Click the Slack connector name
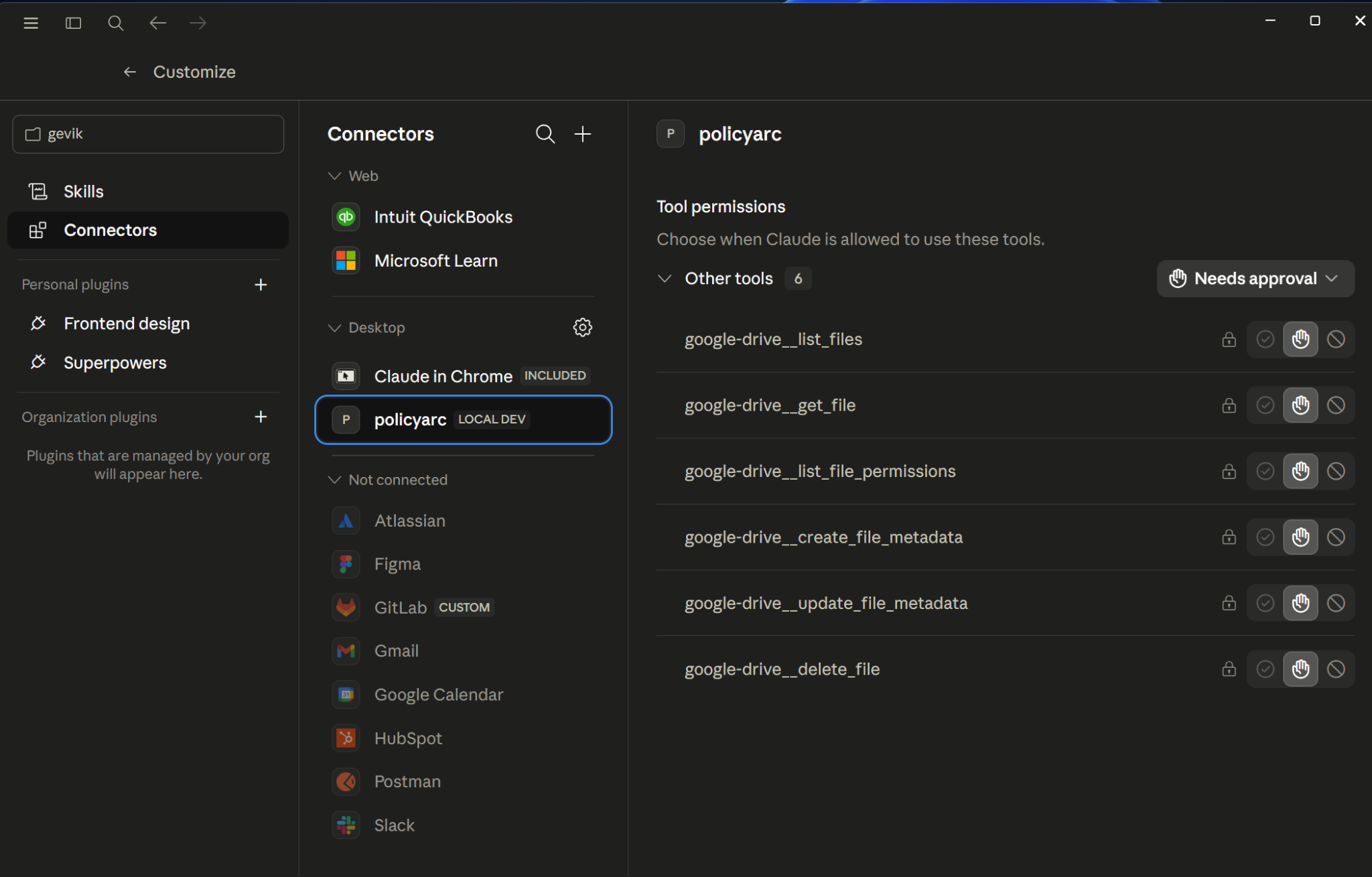This screenshot has width=1372, height=877. (395, 825)
